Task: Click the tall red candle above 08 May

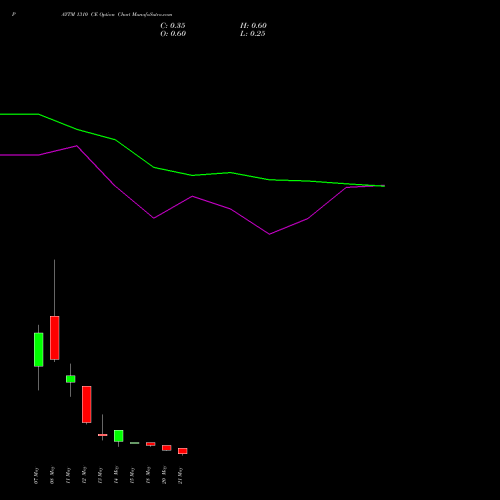Action: coord(55,338)
